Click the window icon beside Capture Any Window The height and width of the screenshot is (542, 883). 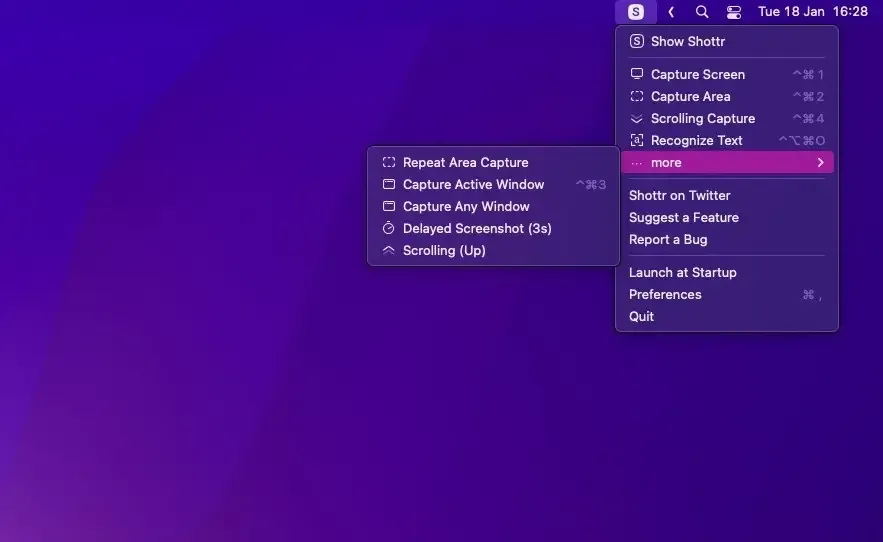[389, 206]
